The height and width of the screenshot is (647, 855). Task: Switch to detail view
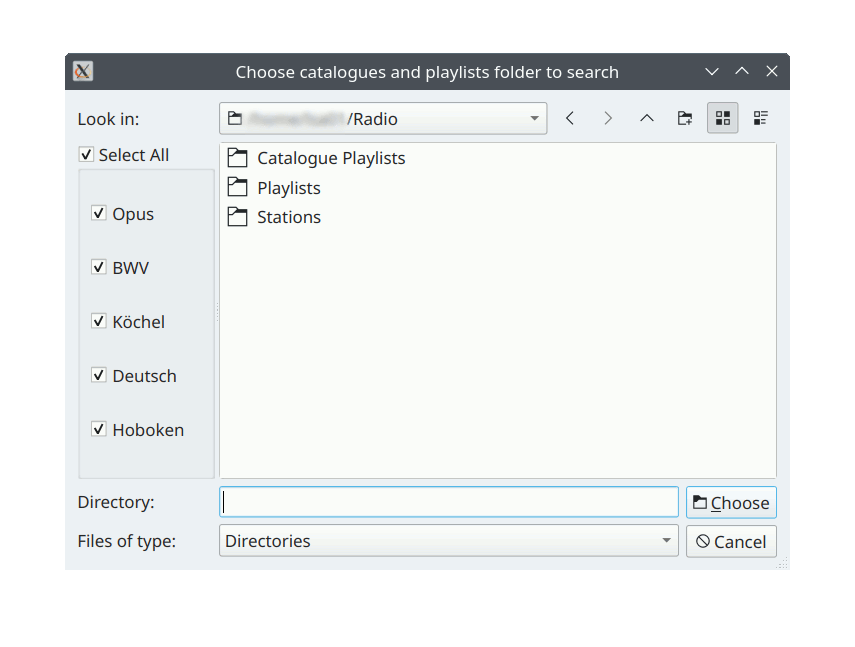tap(761, 118)
